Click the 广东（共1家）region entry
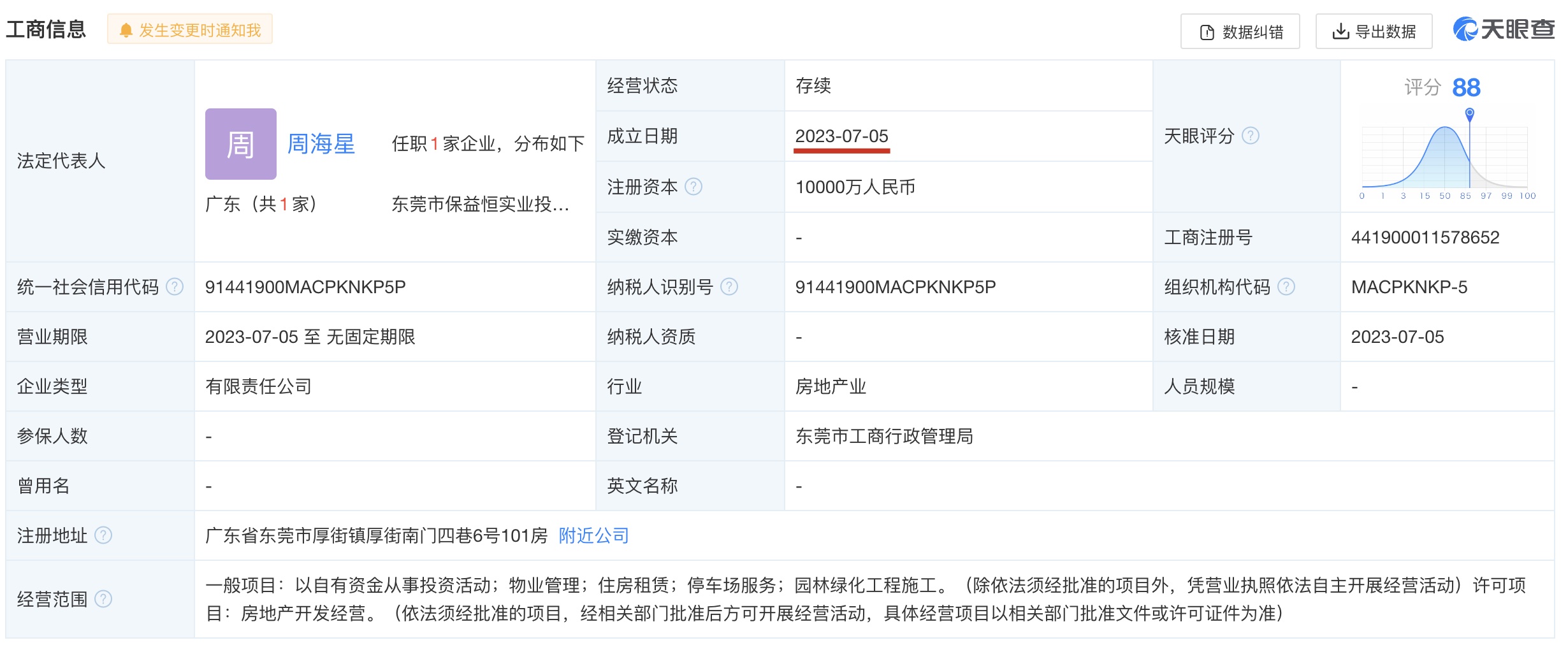The height and width of the screenshot is (645, 1568). tap(261, 204)
